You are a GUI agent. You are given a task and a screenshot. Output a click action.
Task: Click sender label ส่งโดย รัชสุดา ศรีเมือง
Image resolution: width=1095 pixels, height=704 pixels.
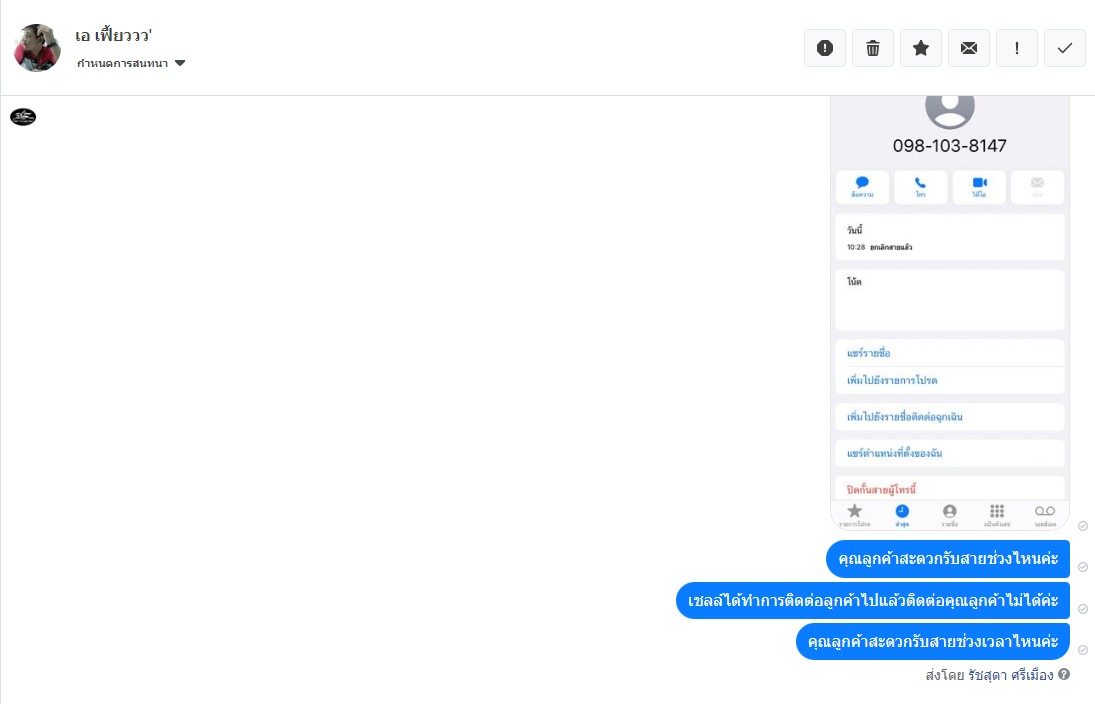coord(990,675)
